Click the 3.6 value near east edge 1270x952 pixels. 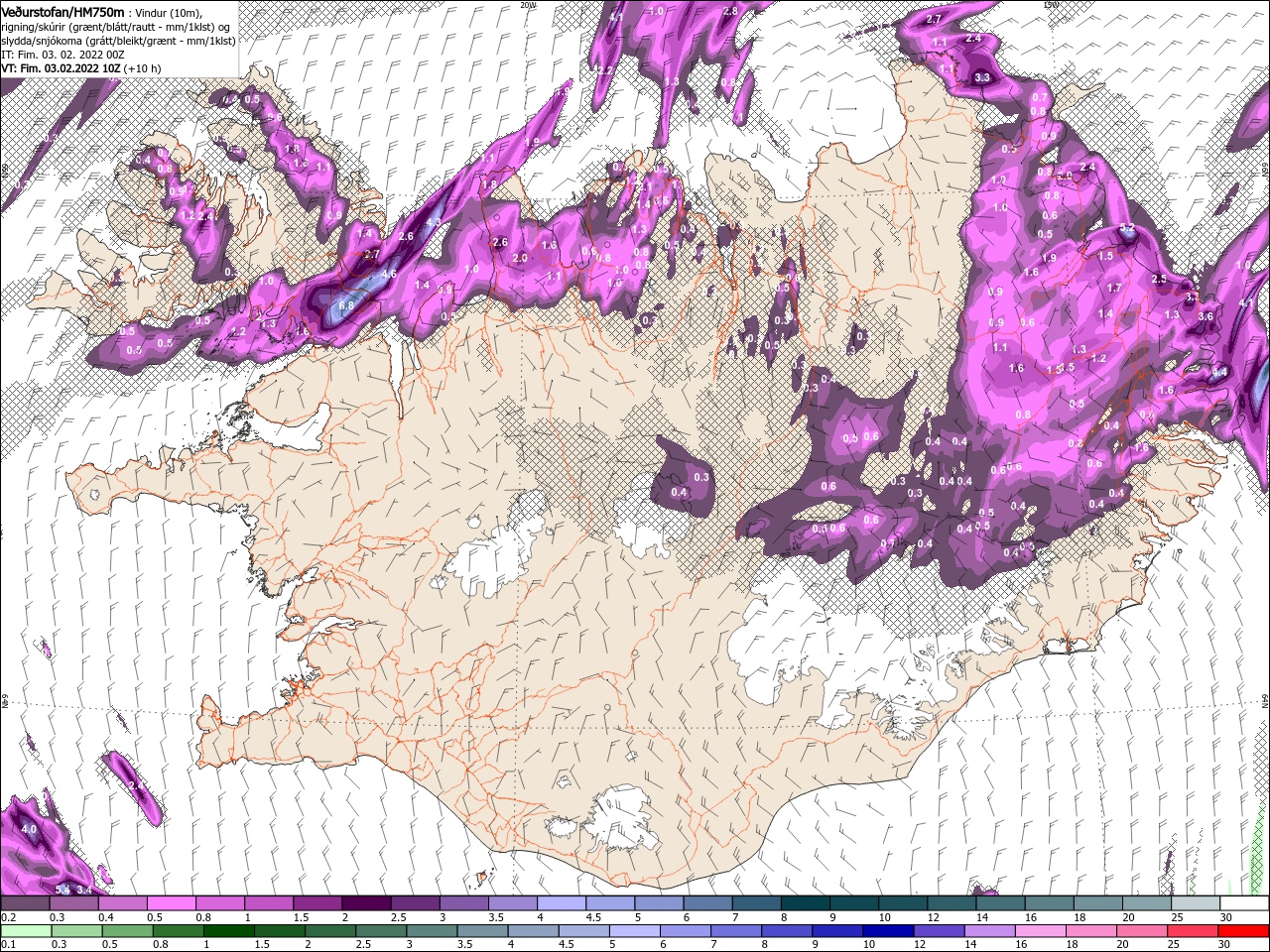[1206, 315]
